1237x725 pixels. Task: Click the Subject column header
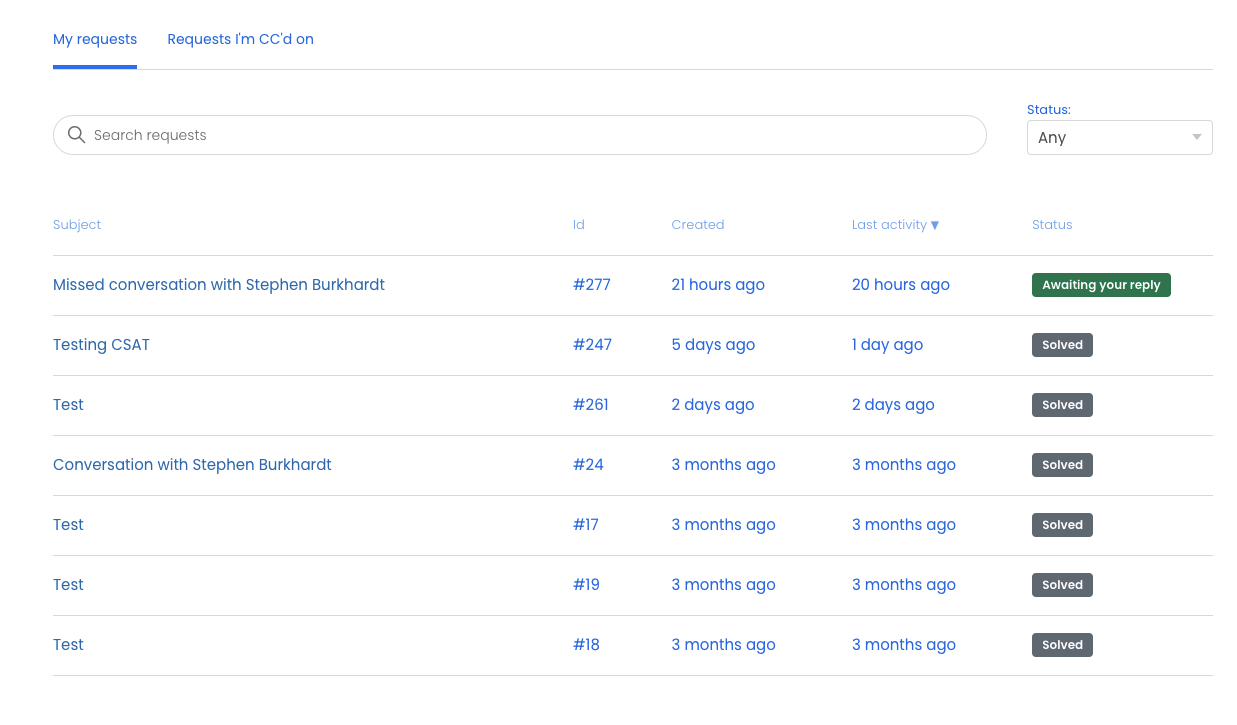click(x=77, y=224)
